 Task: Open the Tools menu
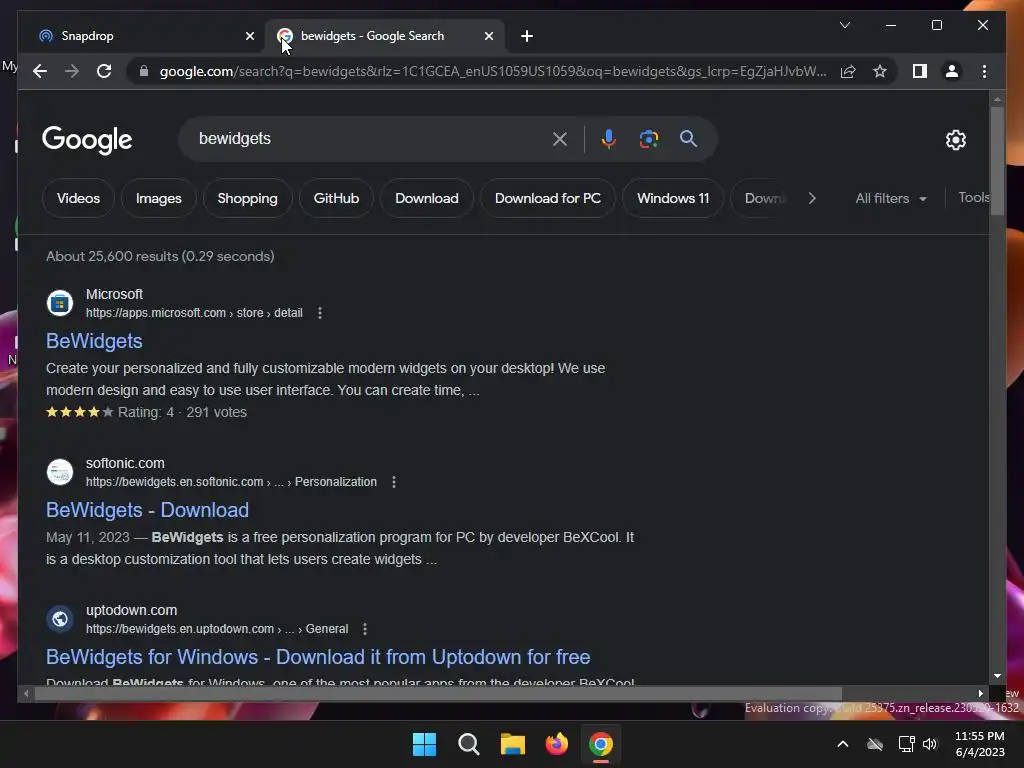[x=974, y=197]
